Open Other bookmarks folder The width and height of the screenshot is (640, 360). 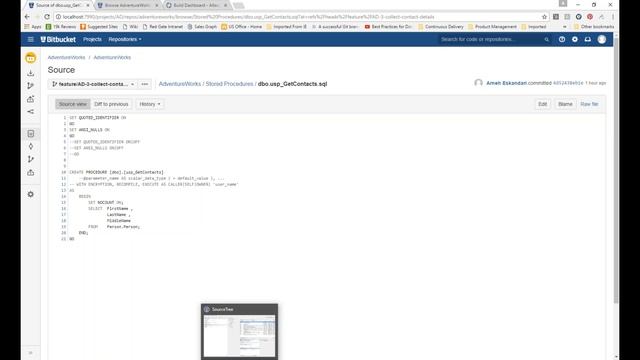tap(594, 27)
